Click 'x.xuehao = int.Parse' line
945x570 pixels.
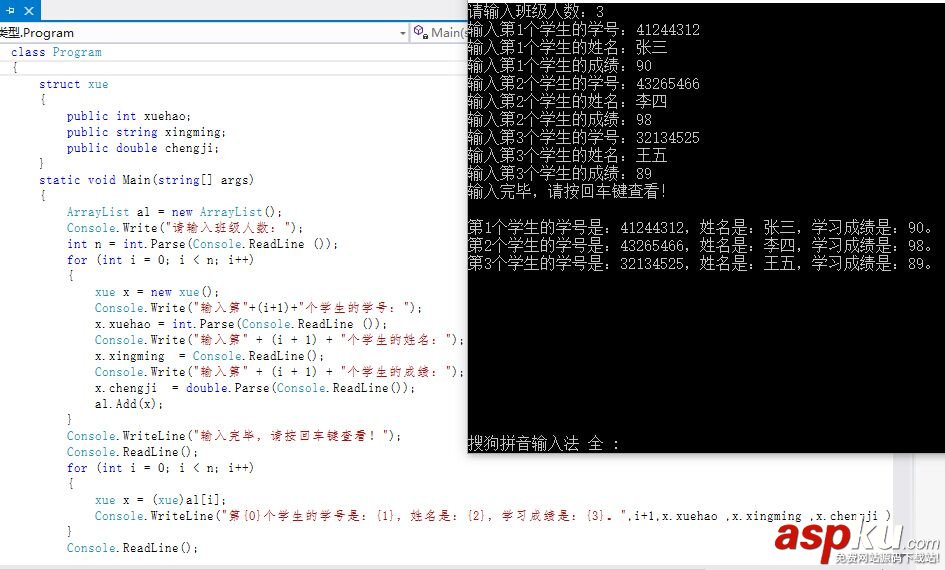pyautogui.click(x=240, y=324)
